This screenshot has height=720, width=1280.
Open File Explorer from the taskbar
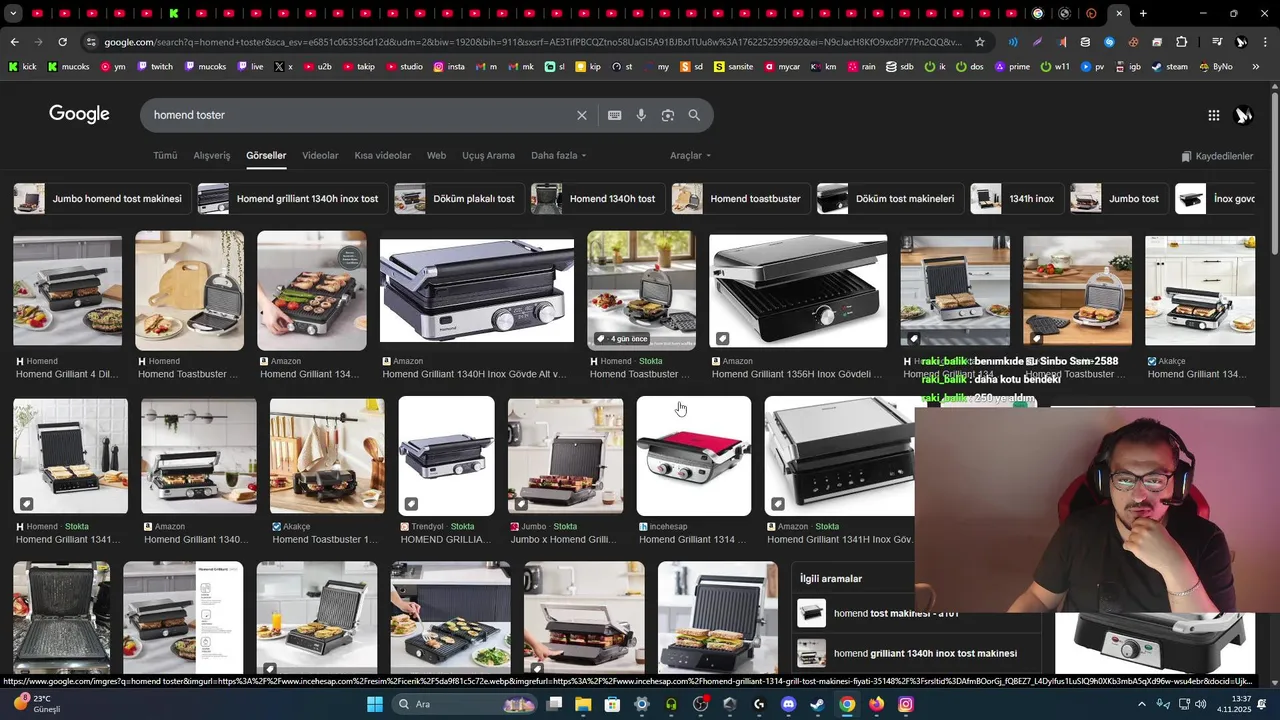point(583,704)
